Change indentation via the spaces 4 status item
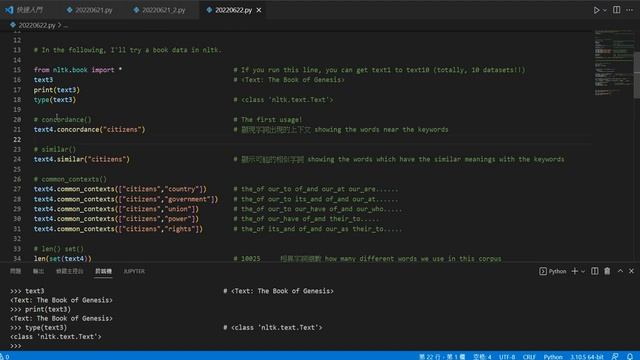 coord(482,356)
